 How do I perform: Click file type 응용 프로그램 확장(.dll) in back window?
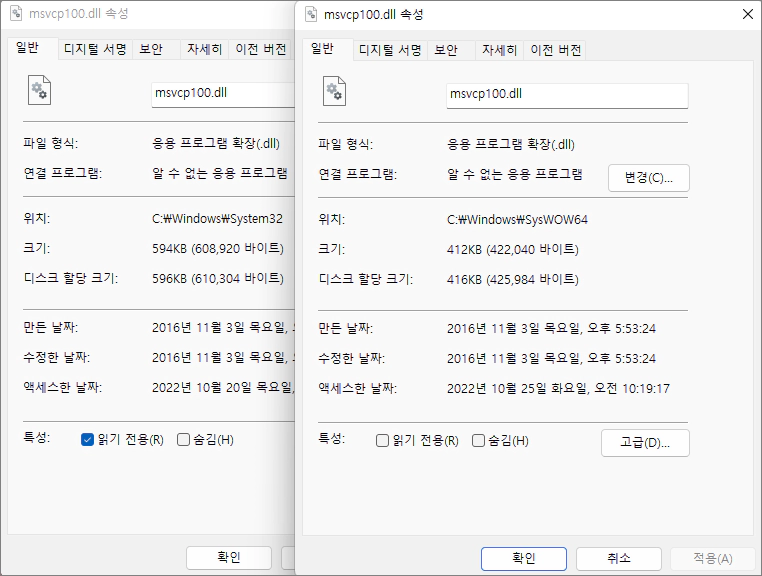coord(216,144)
